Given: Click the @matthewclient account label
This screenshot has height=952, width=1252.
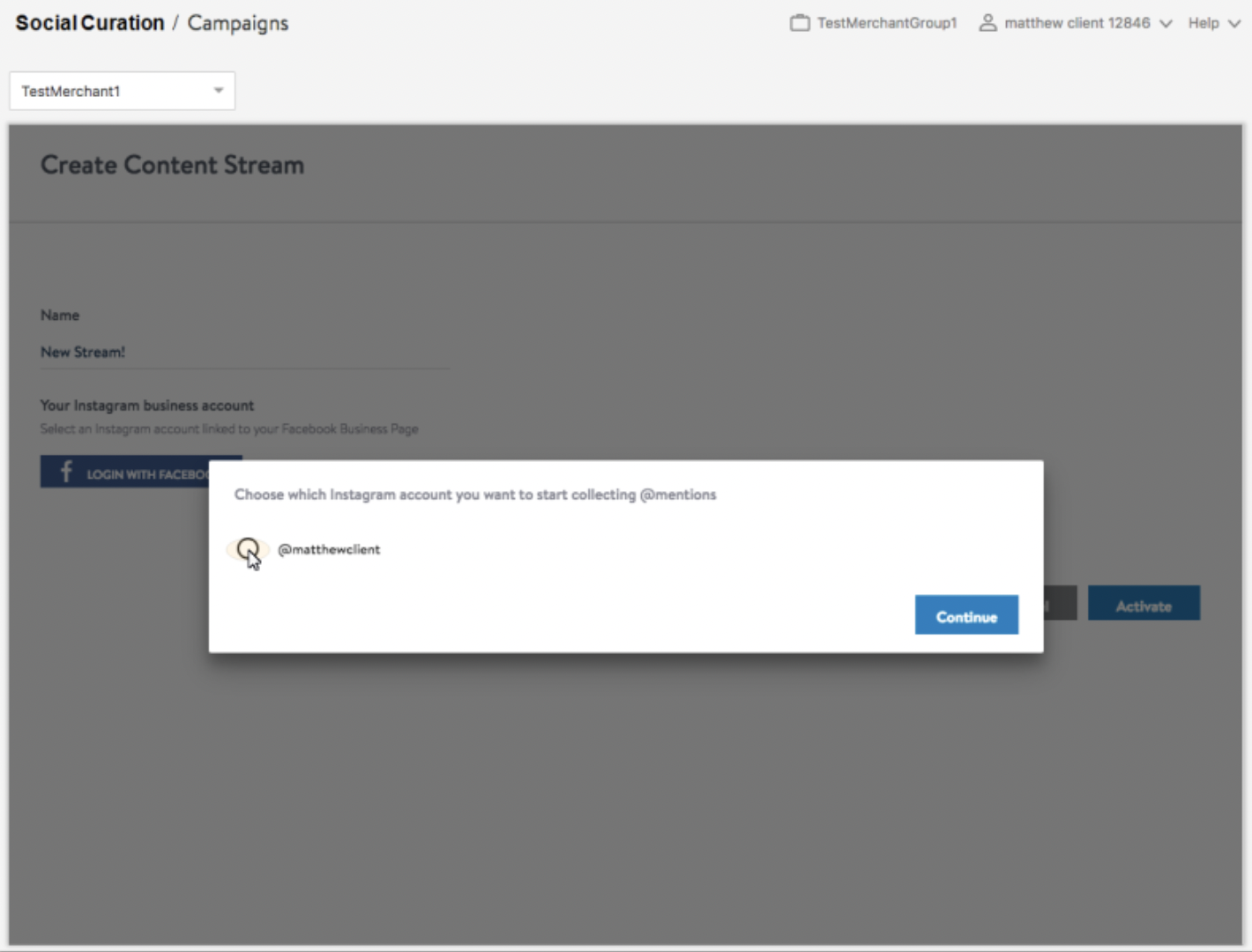Looking at the screenshot, I should [x=329, y=549].
